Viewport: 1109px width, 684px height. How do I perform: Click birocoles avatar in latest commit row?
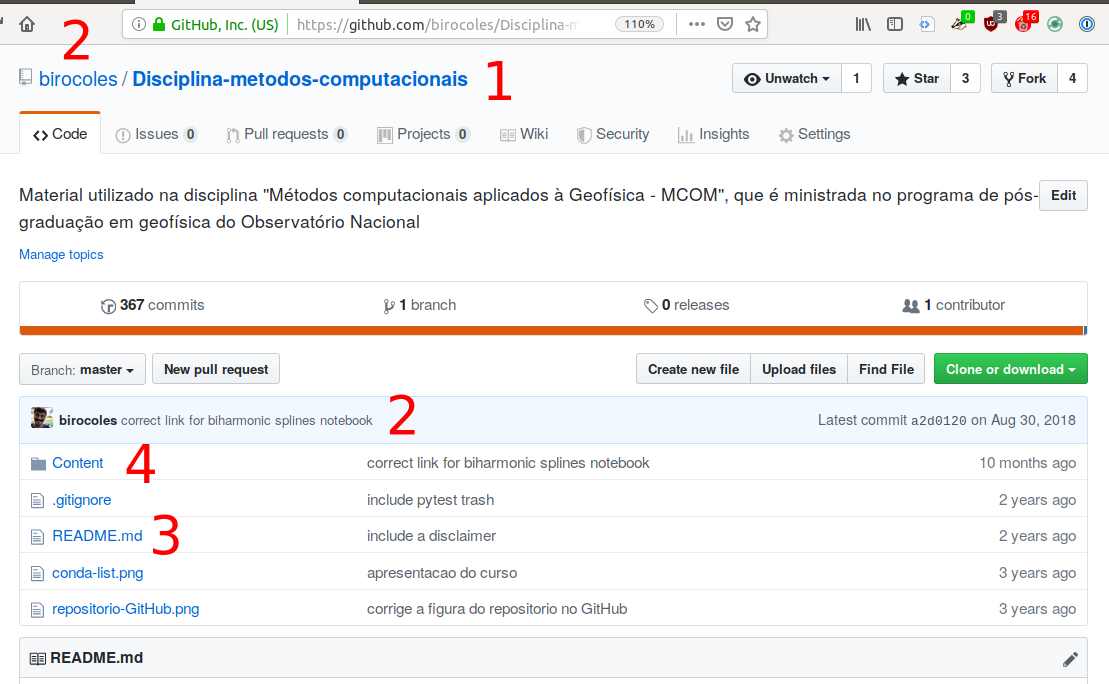pyautogui.click(x=42, y=418)
